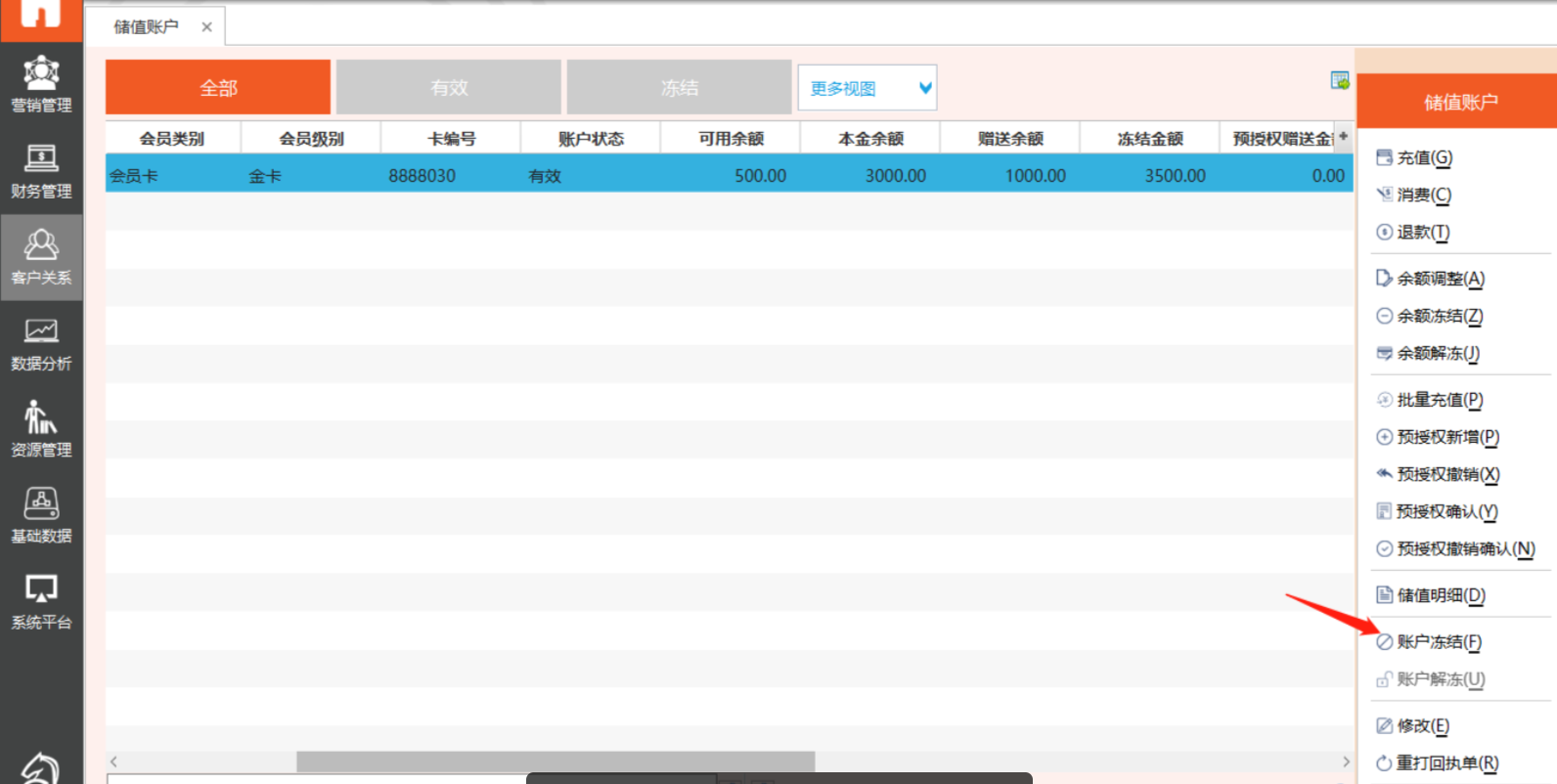Click 账户冻结(F) action
Viewport: 1557px width, 784px height.
[1438, 642]
